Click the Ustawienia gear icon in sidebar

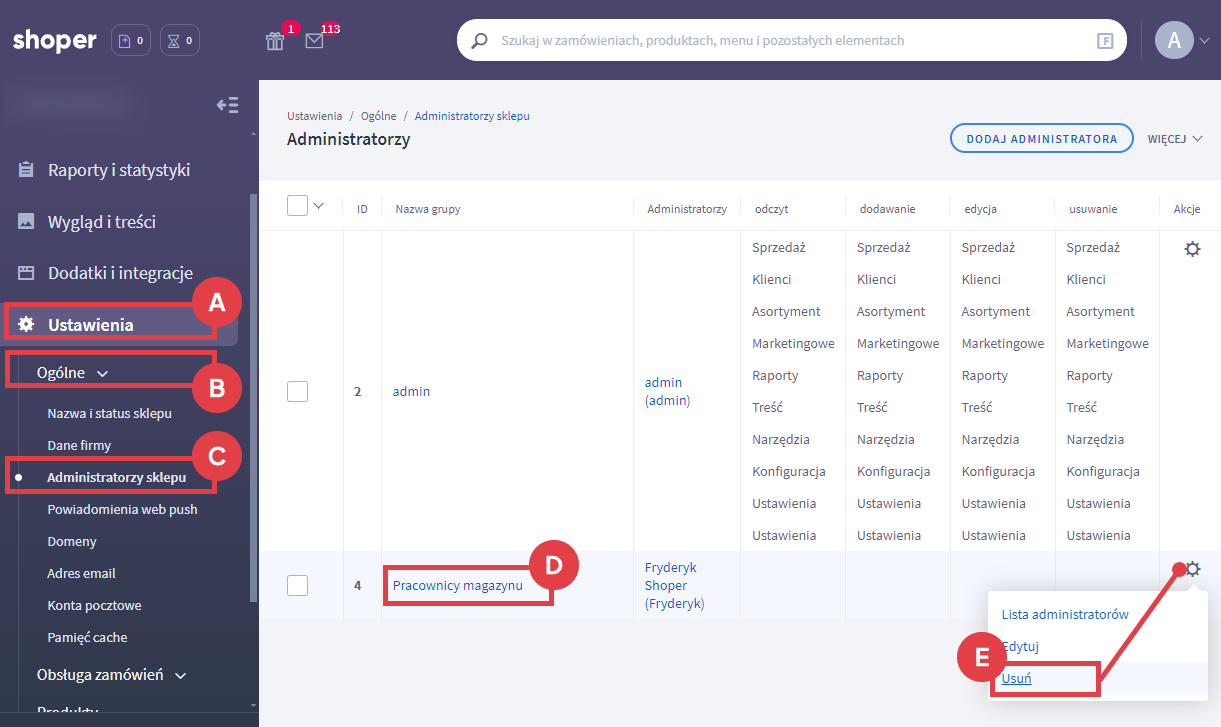pos(27,324)
